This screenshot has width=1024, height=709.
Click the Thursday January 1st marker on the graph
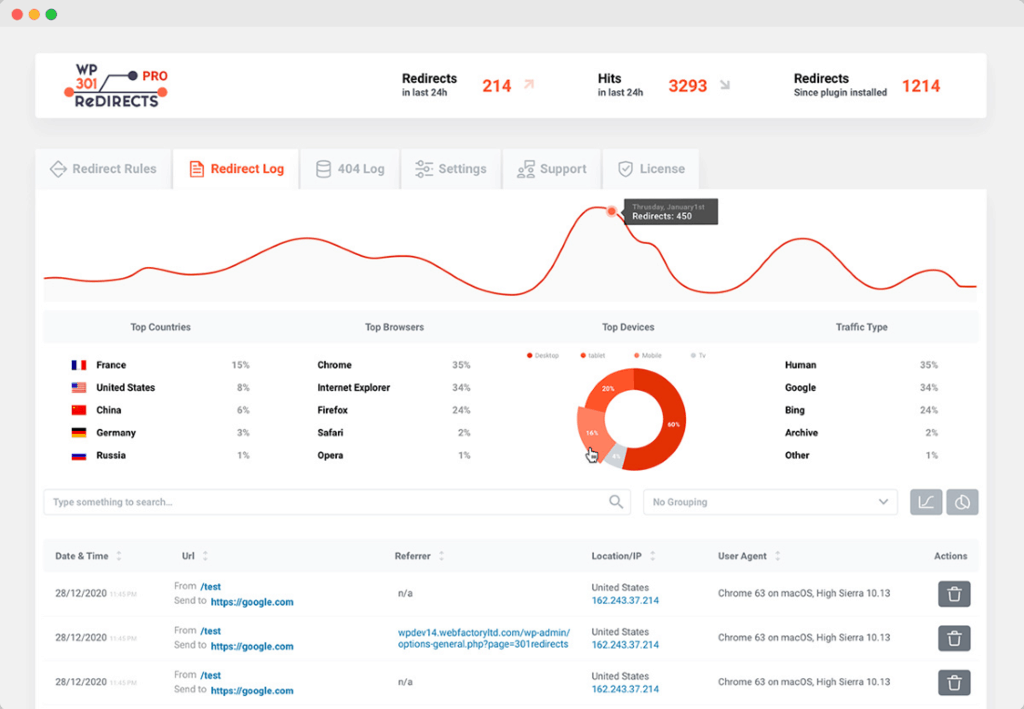pyautogui.click(x=611, y=211)
